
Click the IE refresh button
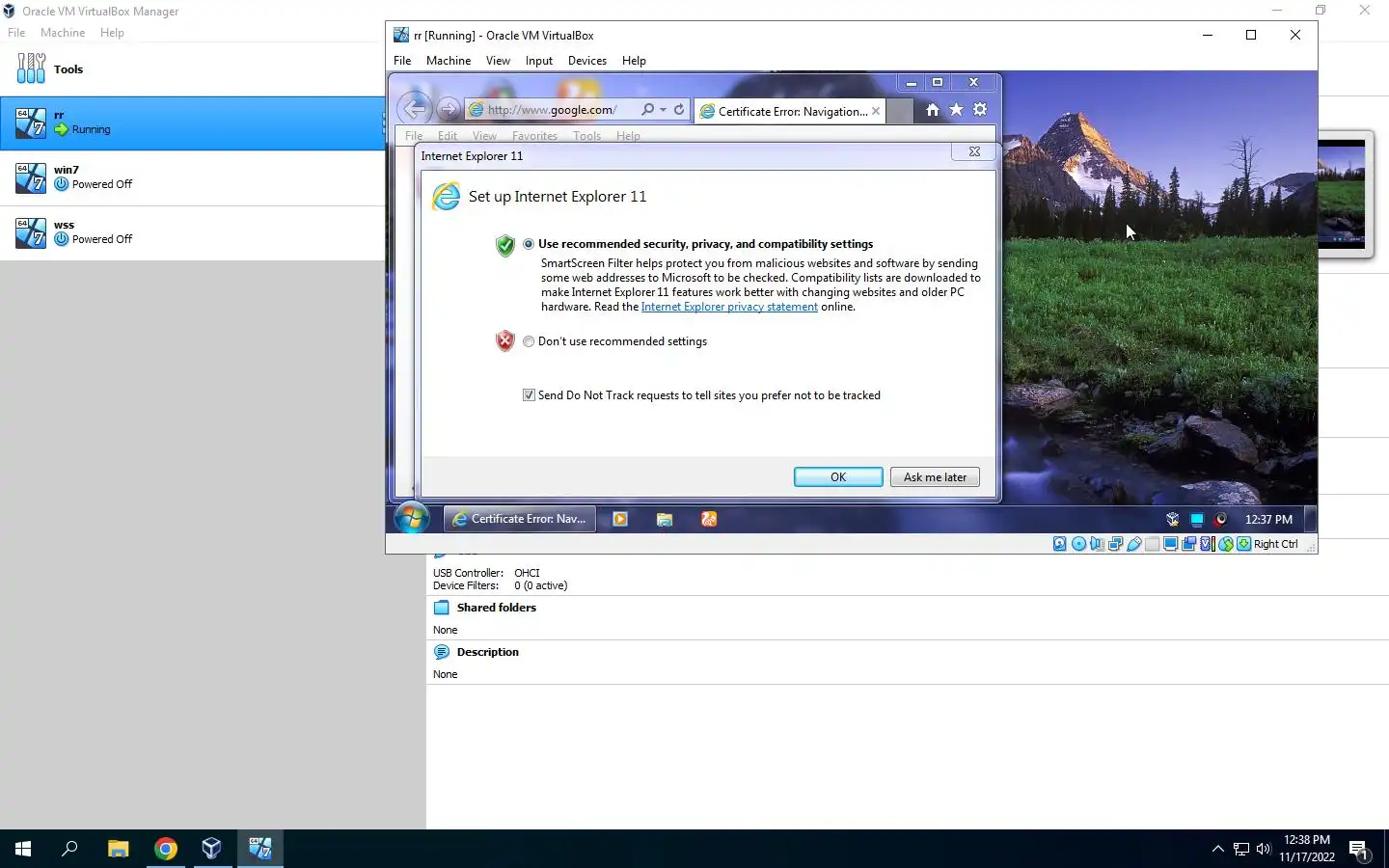tap(679, 110)
